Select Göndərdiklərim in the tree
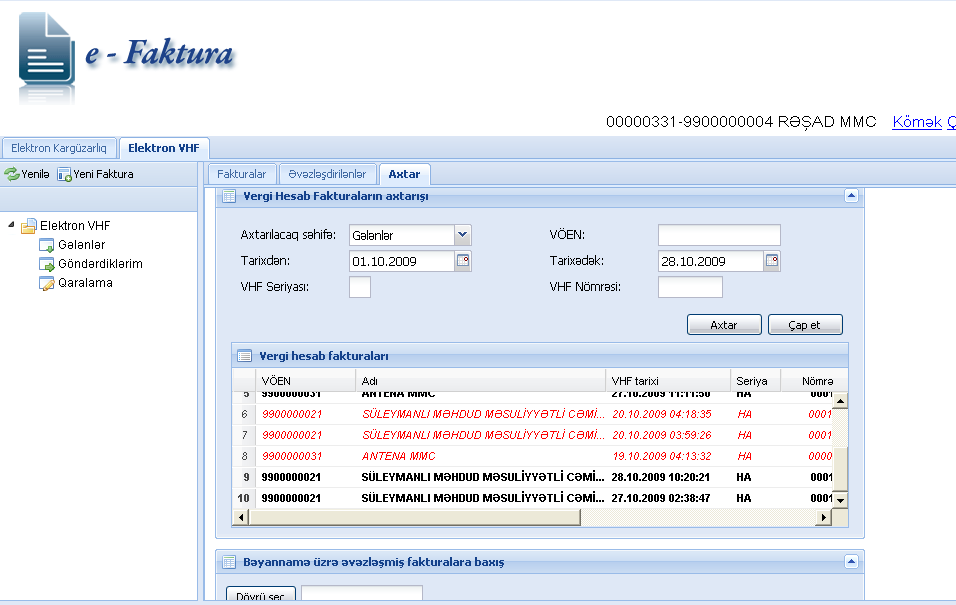 (x=101, y=264)
